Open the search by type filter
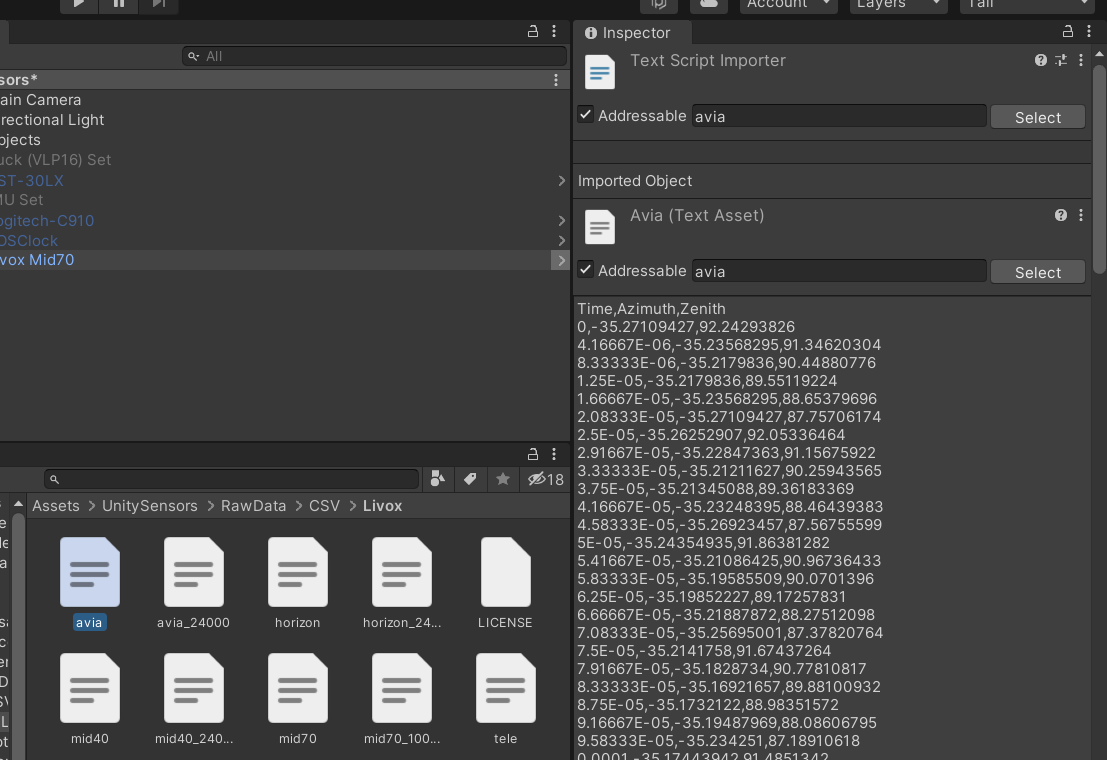The image size is (1107, 760). point(436,479)
